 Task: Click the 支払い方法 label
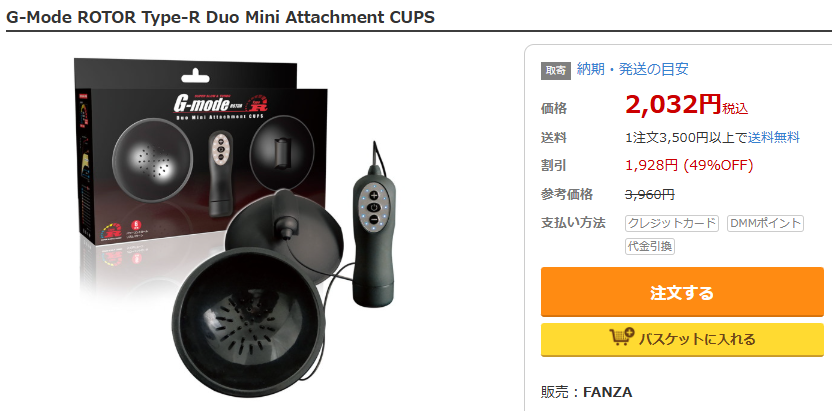click(x=573, y=223)
